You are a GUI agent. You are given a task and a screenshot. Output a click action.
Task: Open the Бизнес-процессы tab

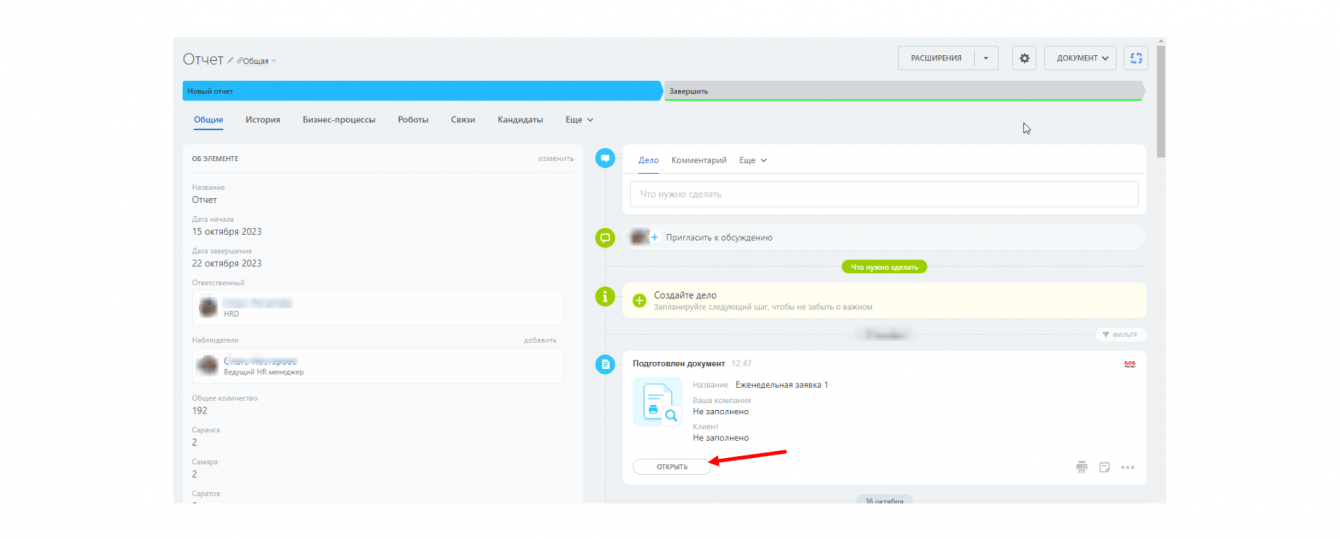[339, 120]
